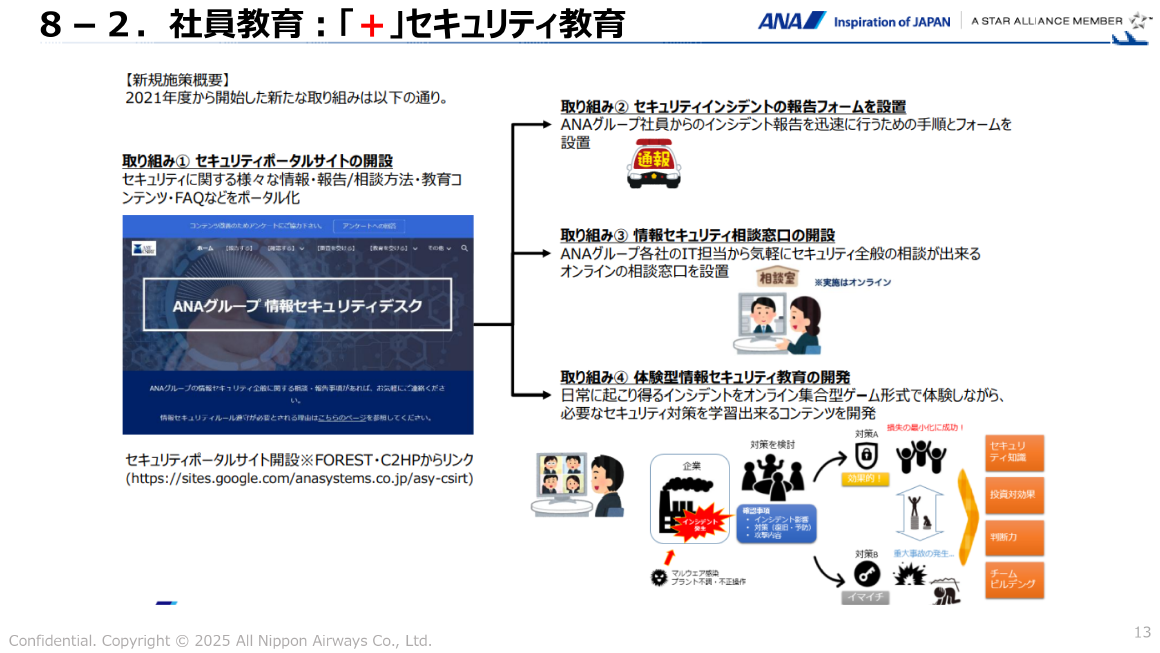1160x653 pixels.
Task: Expand the [確認する] navigation dropdown
Action: click(282, 249)
